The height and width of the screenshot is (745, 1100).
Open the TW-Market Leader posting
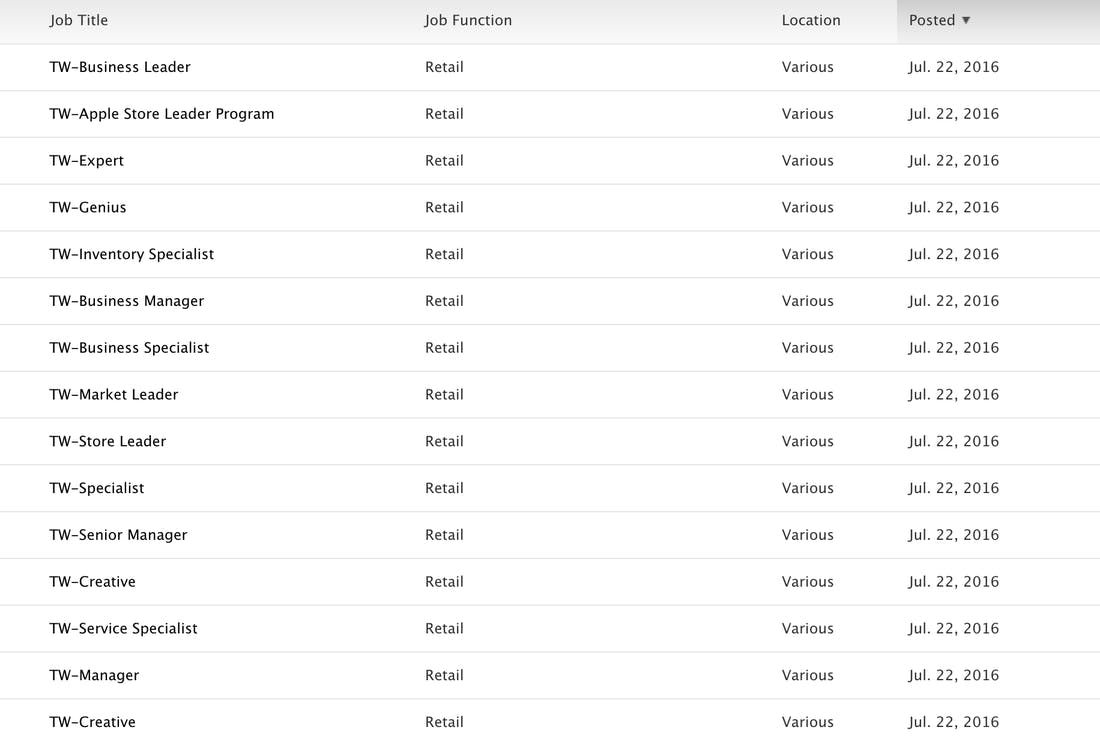pyautogui.click(x=114, y=395)
